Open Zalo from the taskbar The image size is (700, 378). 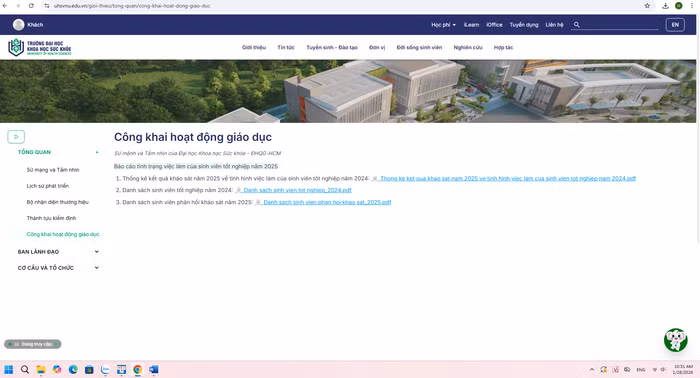click(105, 370)
